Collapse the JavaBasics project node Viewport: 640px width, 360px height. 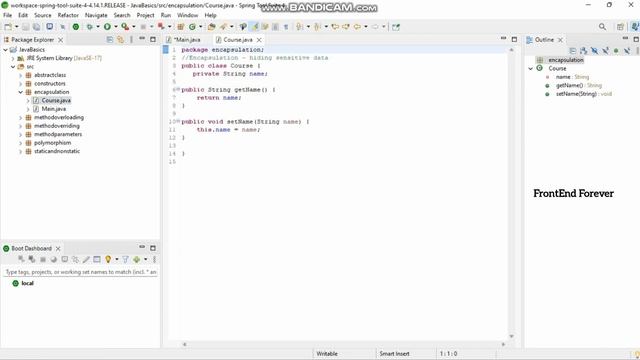click(6, 50)
